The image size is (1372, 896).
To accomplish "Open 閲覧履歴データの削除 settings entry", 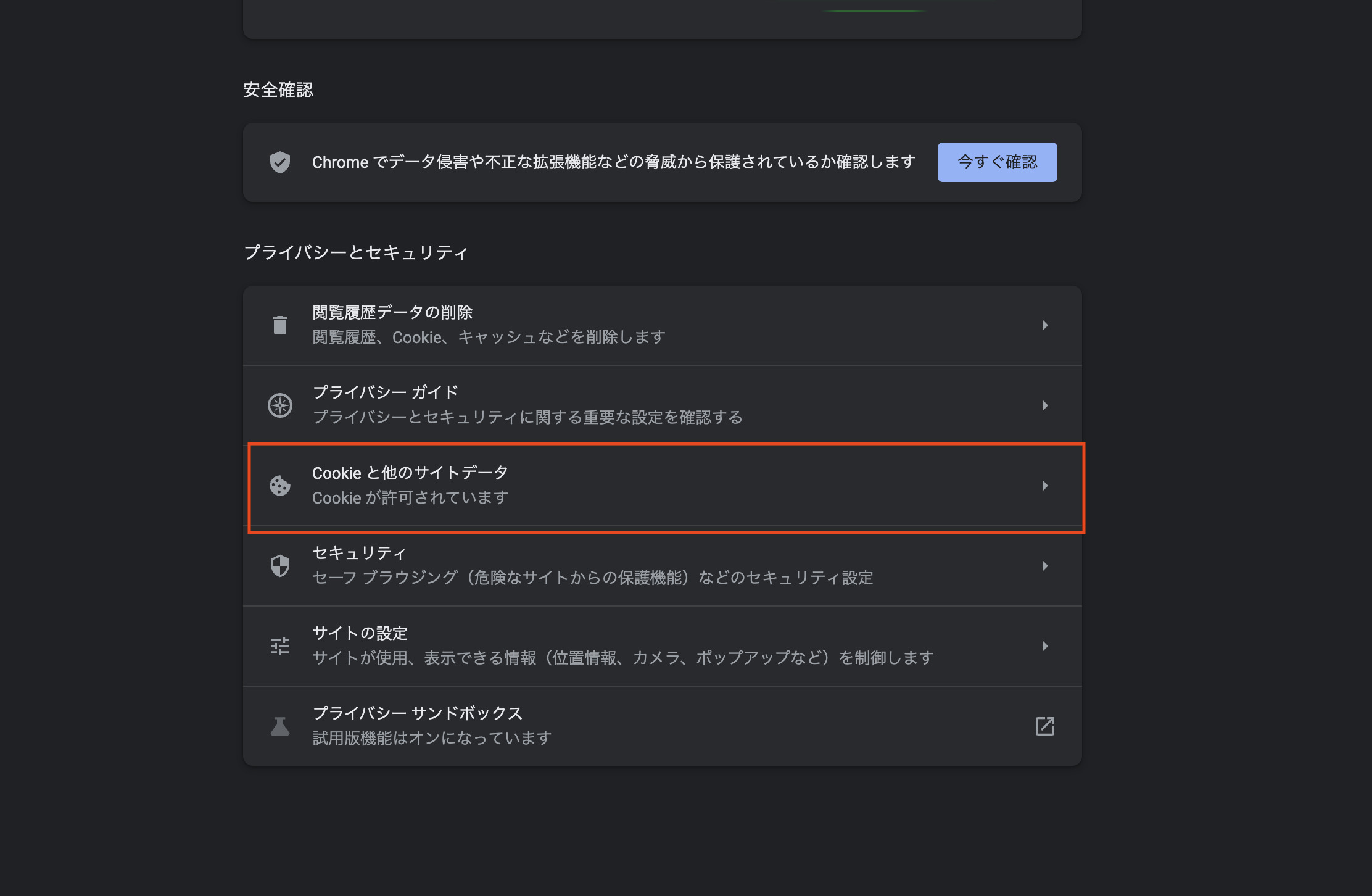I will click(x=663, y=325).
